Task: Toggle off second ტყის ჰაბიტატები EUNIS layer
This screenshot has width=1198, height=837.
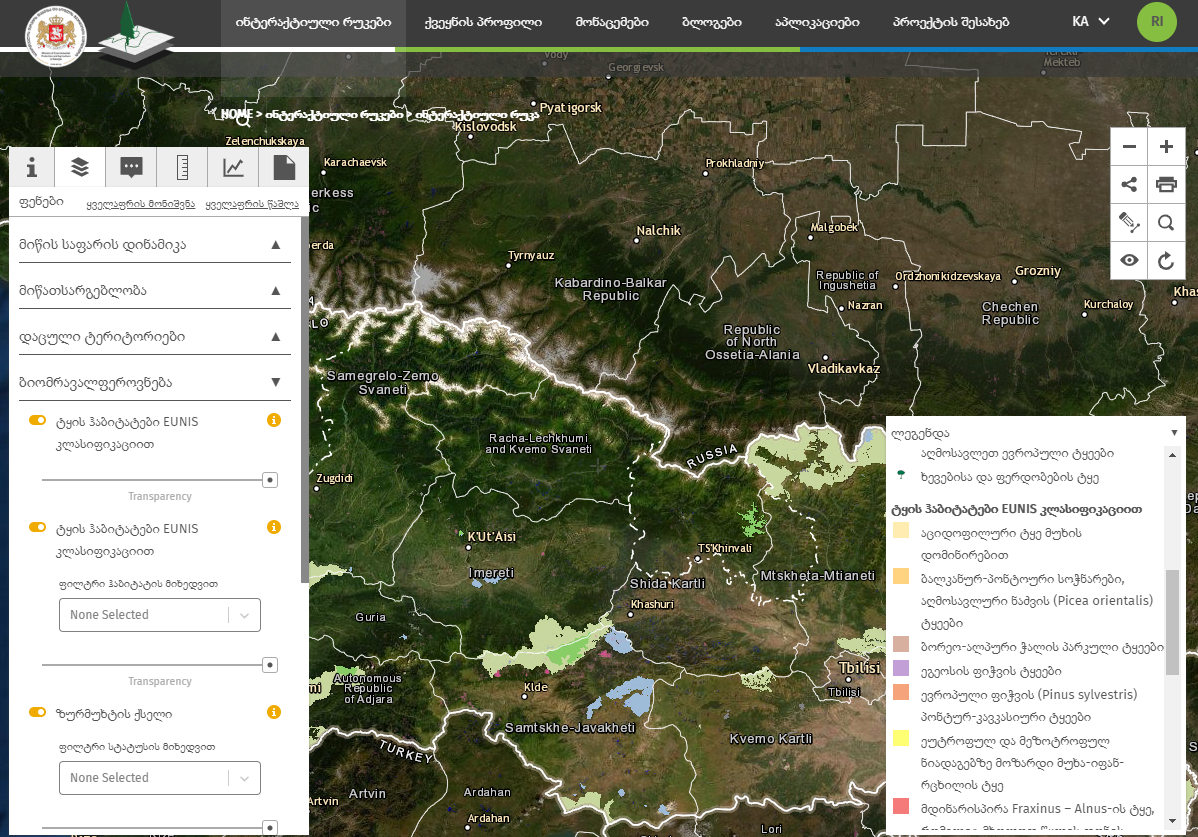Action: click(37, 527)
